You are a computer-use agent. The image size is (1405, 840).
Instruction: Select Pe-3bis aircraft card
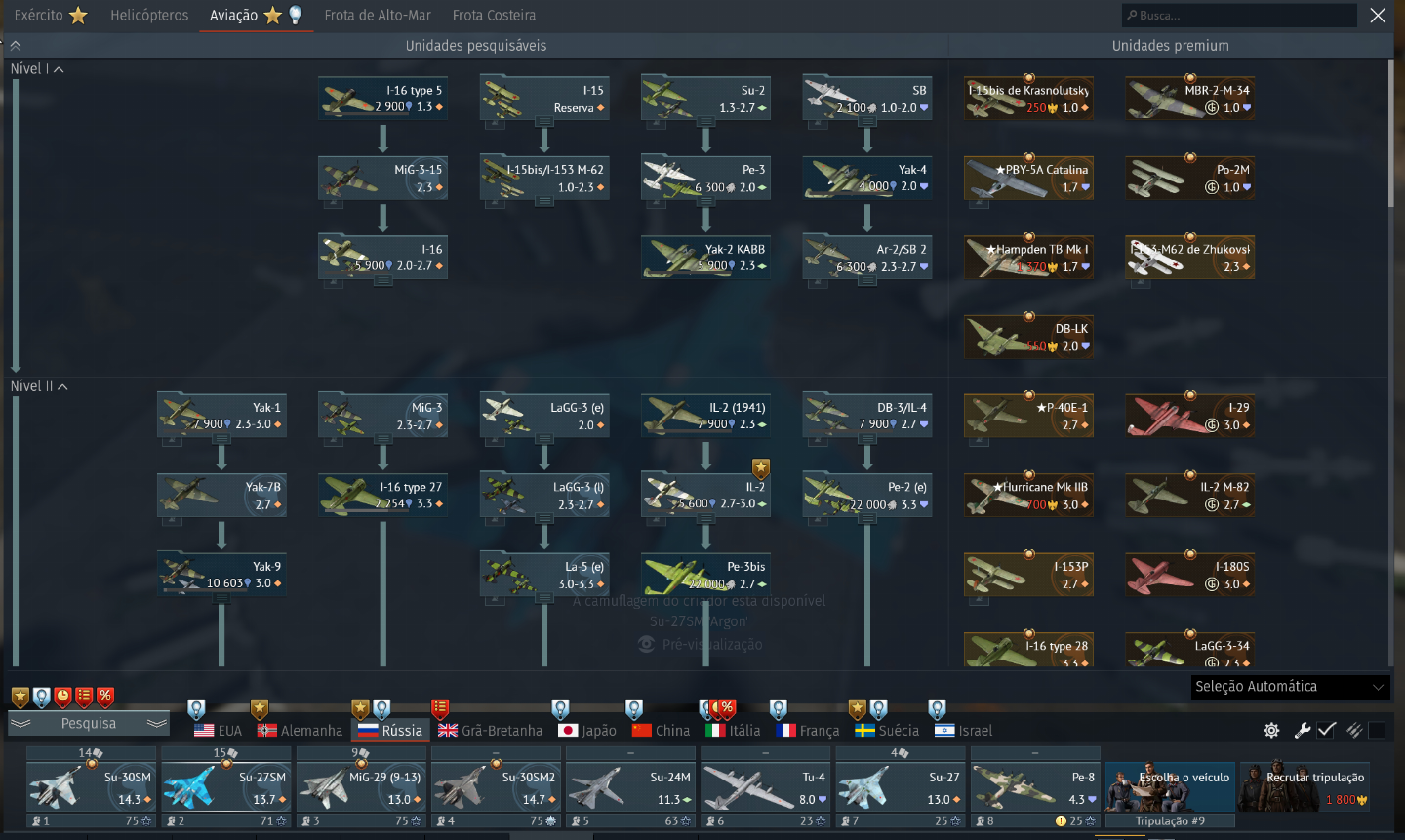click(x=705, y=576)
